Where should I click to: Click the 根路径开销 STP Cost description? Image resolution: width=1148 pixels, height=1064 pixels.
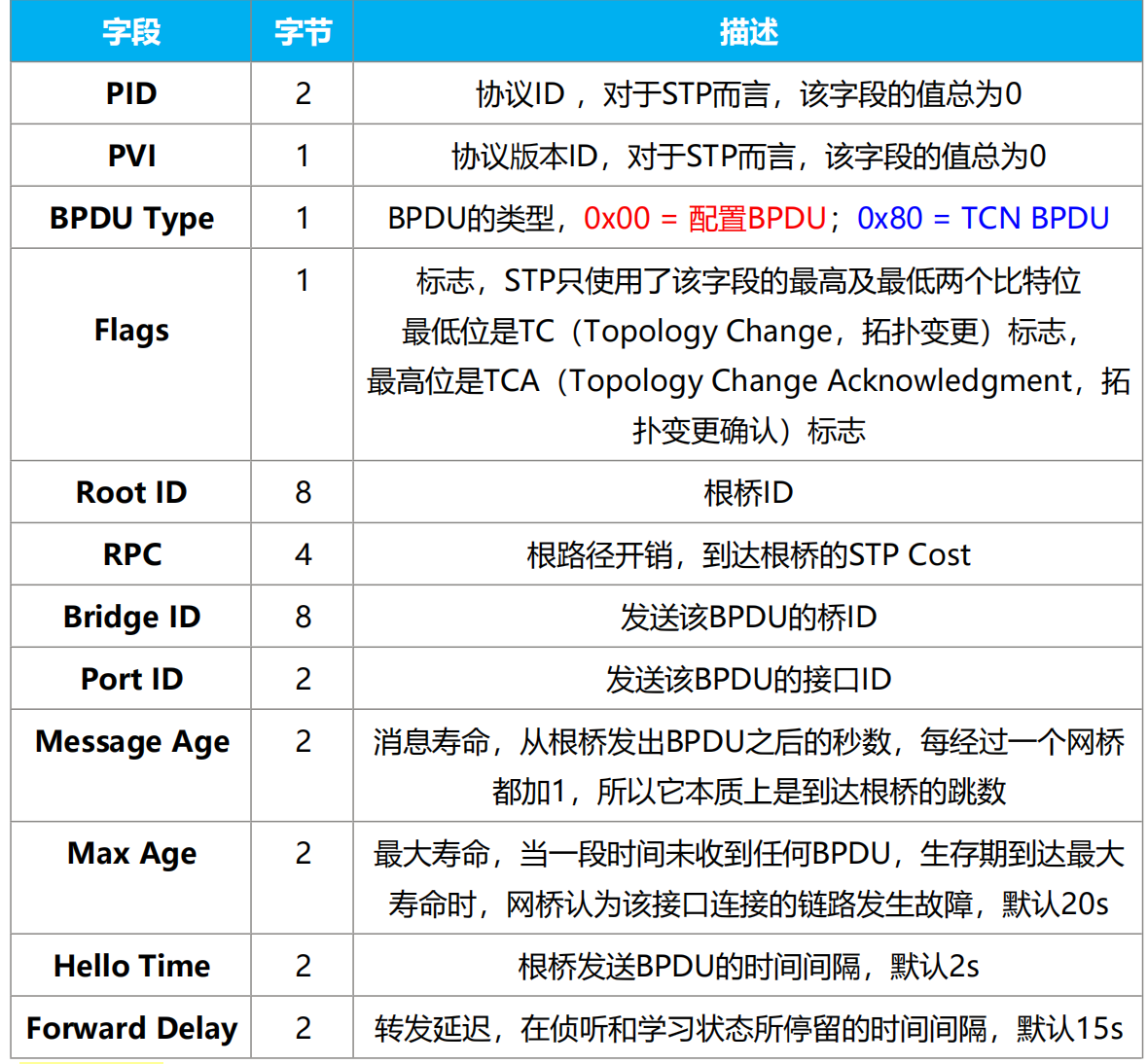(x=748, y=555)
